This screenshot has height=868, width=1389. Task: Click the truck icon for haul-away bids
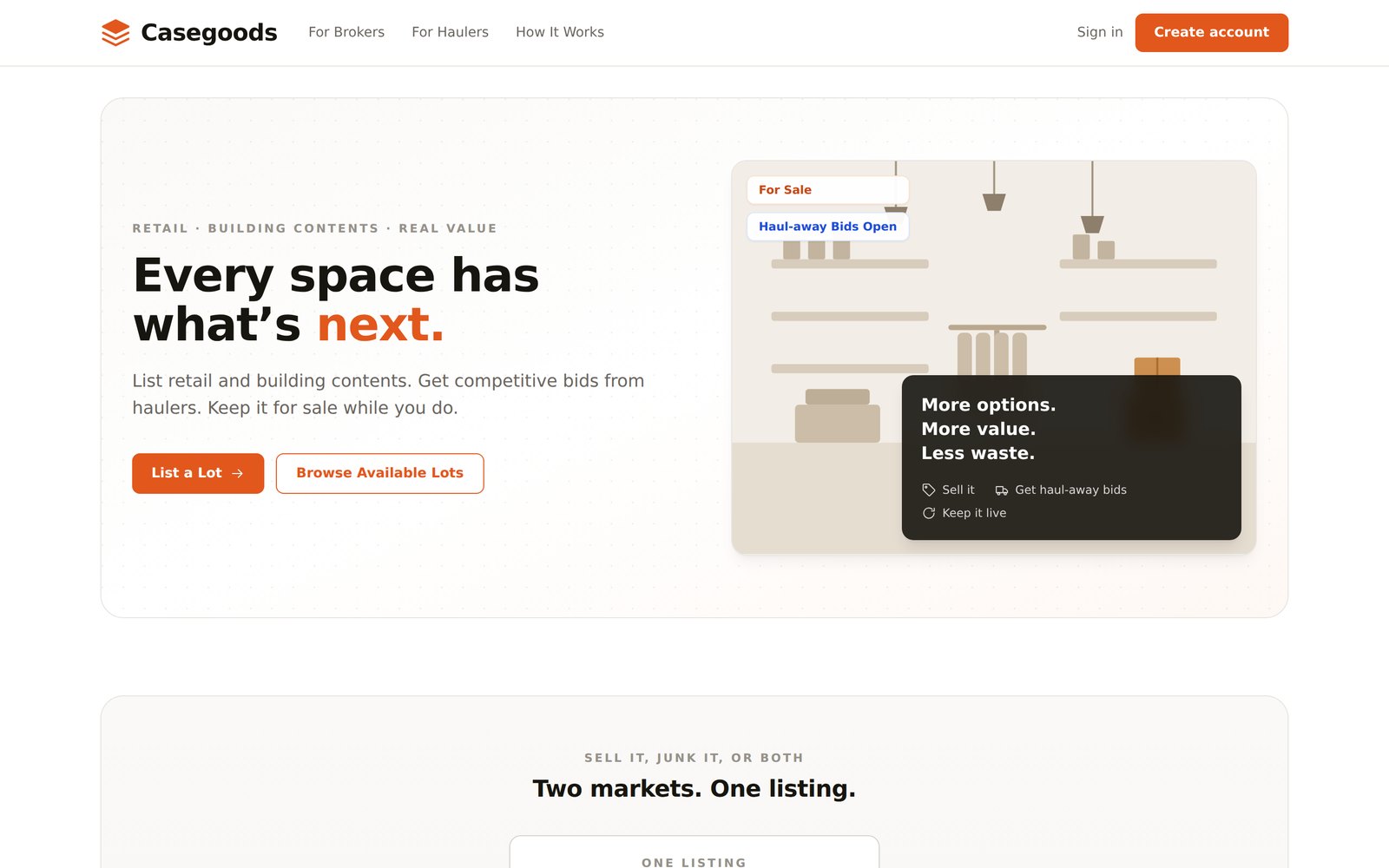1002,490
